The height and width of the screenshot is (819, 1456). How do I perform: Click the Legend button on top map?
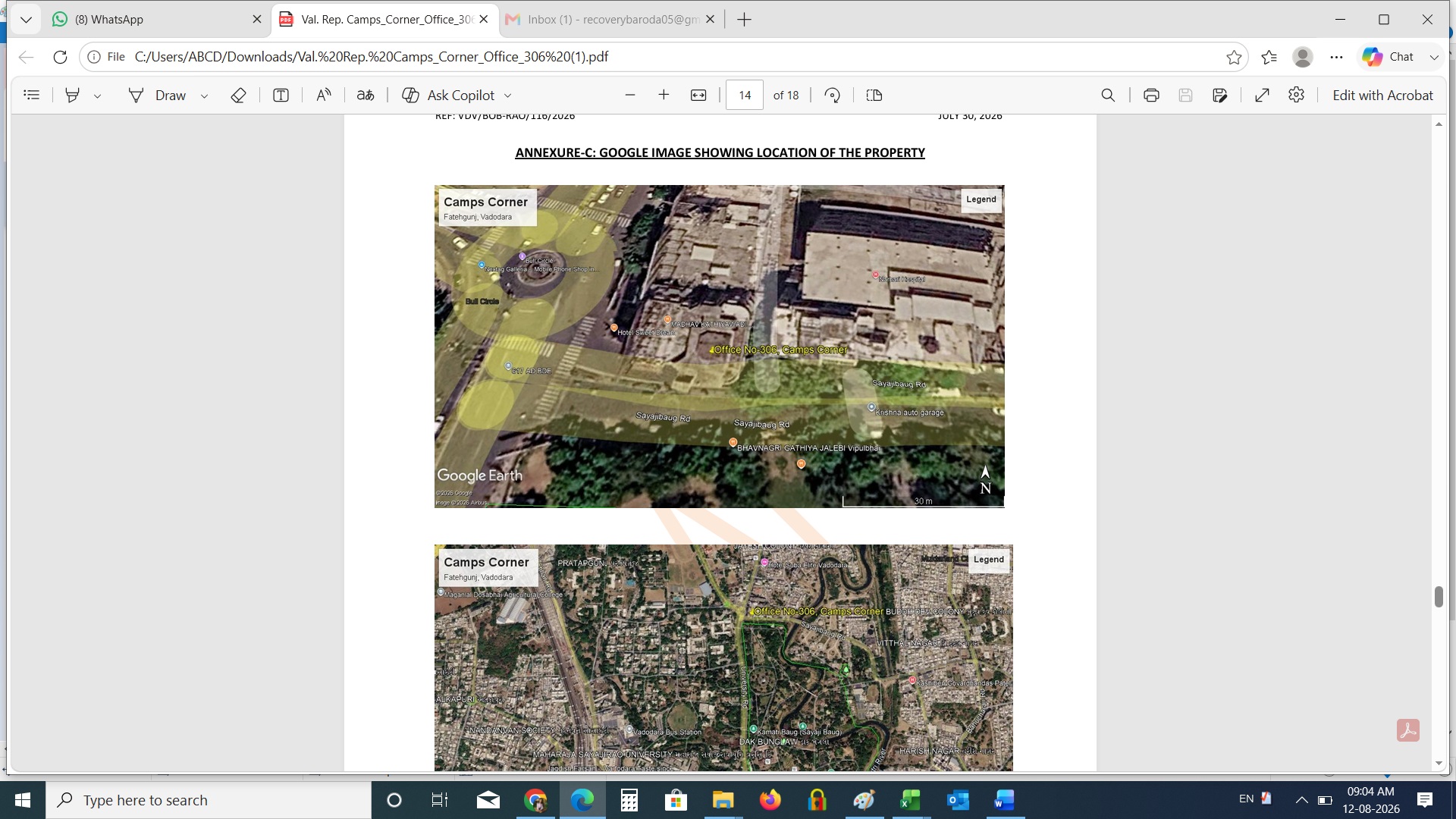point(981,199)
